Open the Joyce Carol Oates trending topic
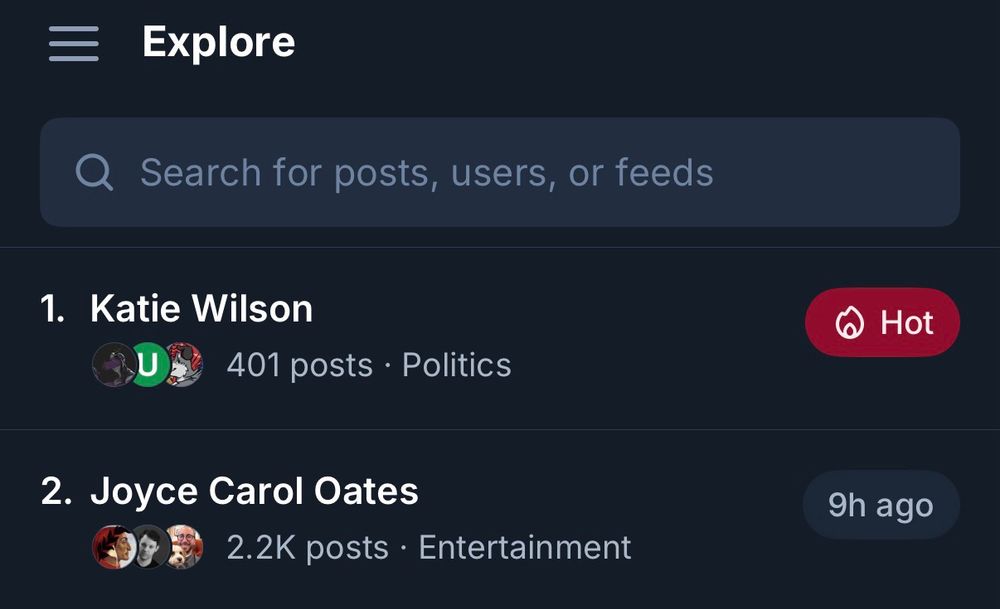 pyautogui.click(x=256, y=491)
